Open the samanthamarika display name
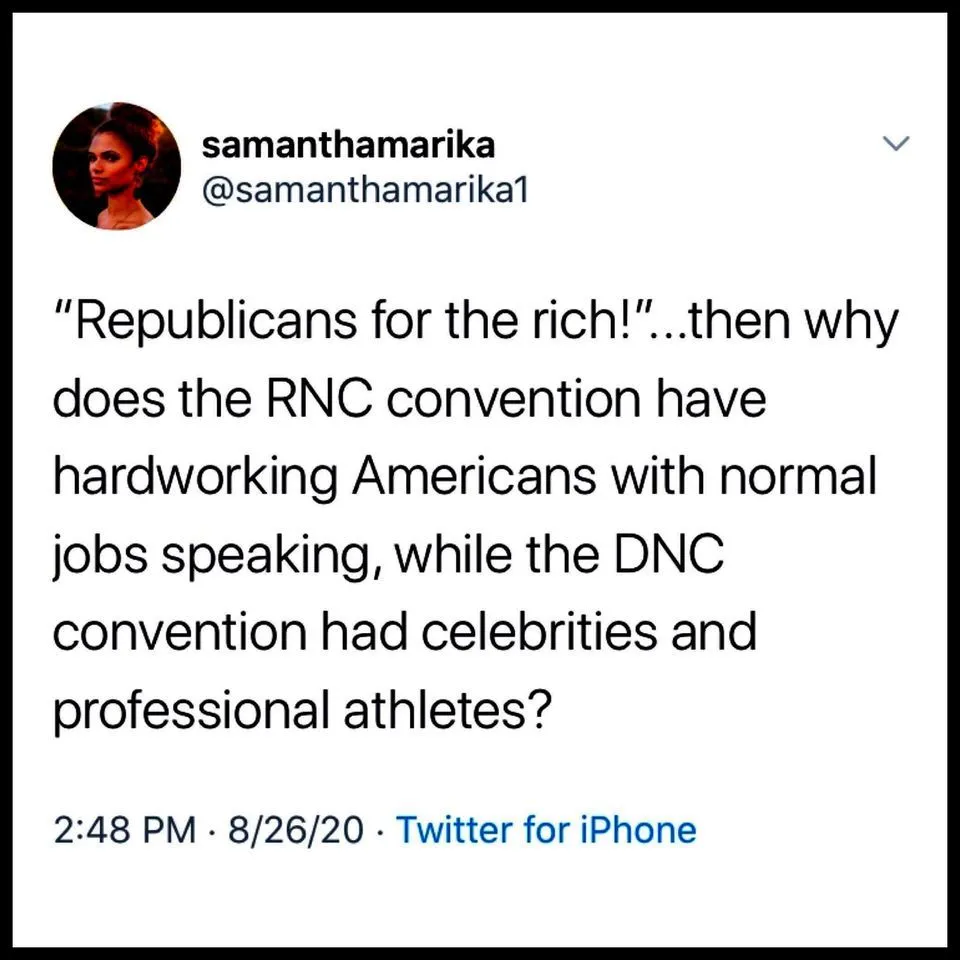 coord(347,145)
